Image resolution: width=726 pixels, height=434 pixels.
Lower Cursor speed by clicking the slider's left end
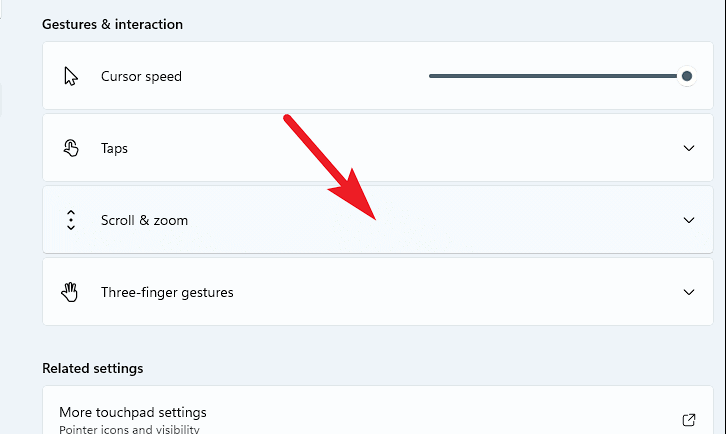click(432, 76)
